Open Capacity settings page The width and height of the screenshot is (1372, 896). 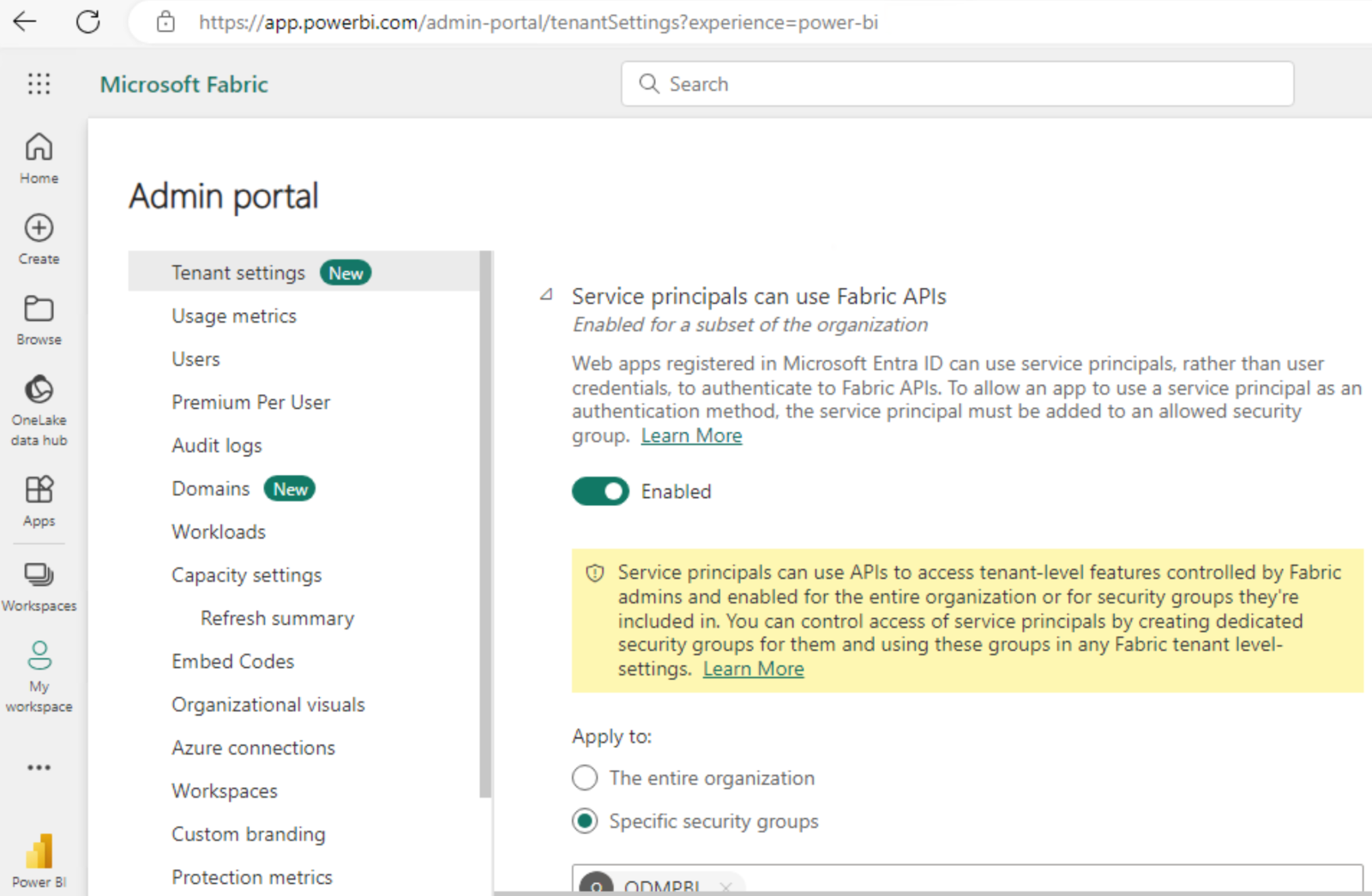(x=246, y=575)
